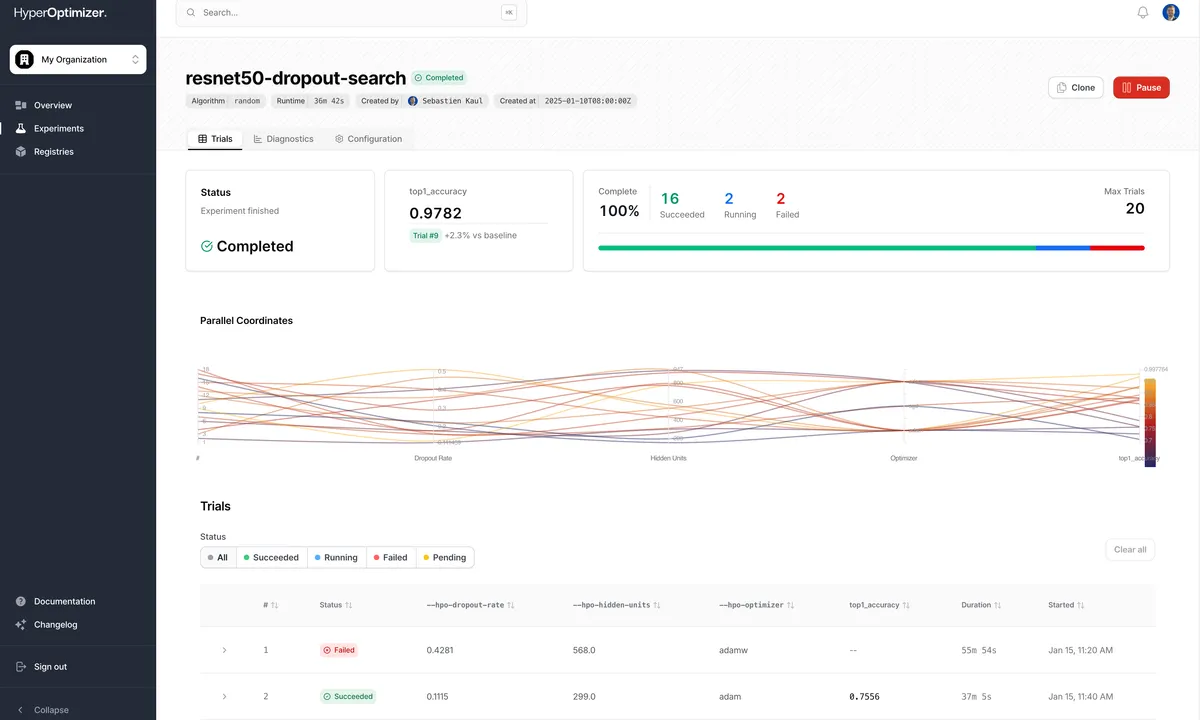
Task: Pause the resnet50-dropout-search experiment
Action: [x=1140, y=87]
